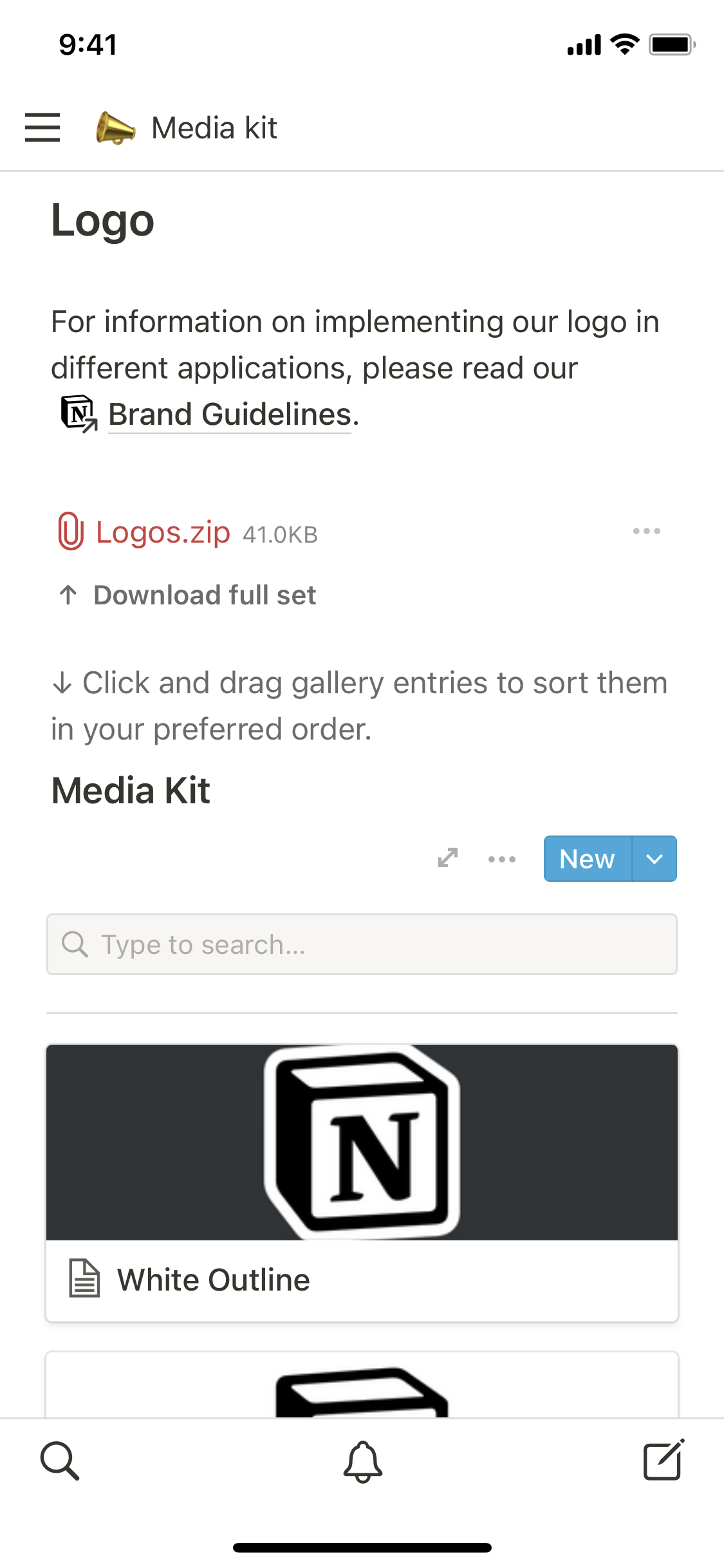724x1568 pixels.
Task: Open the search icon in bottom bar
Action: pyautogui.click(x=60, y=1461)
